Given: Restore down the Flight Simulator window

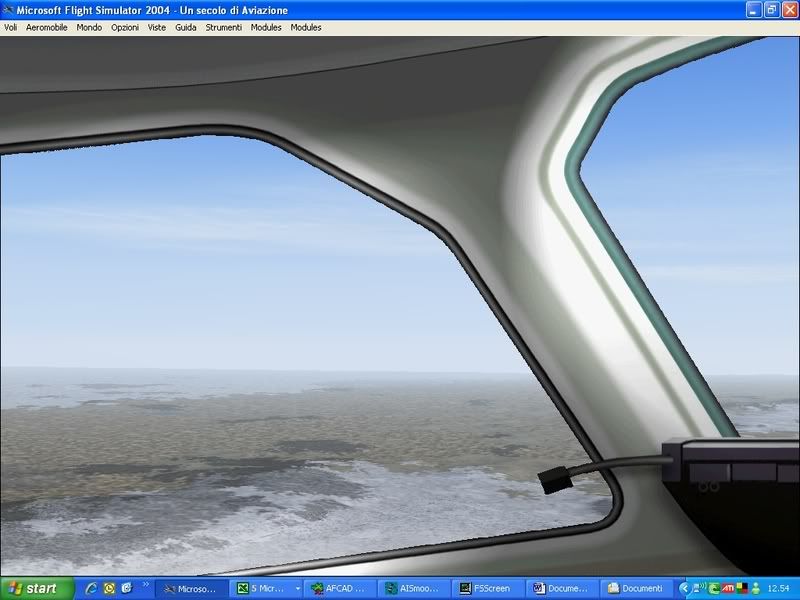Looking at the screenshot, I should [x=772, y=10].
